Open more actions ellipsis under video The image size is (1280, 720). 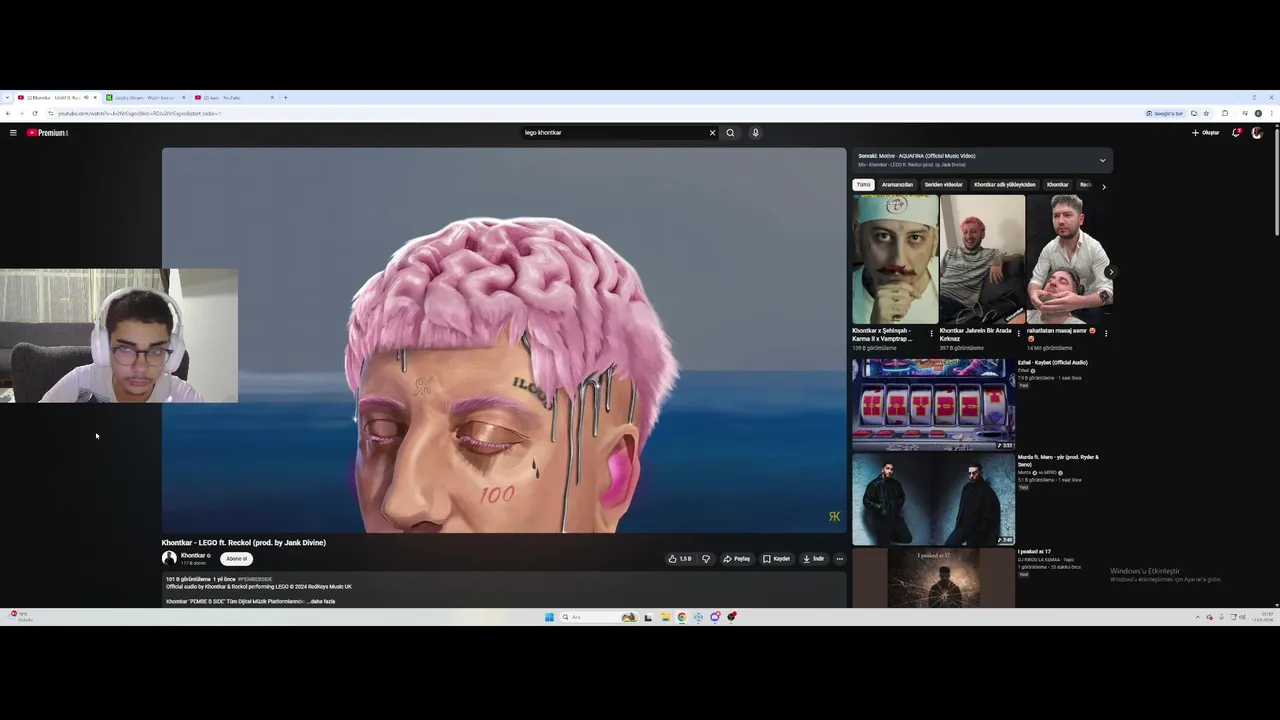pos(839,559)
